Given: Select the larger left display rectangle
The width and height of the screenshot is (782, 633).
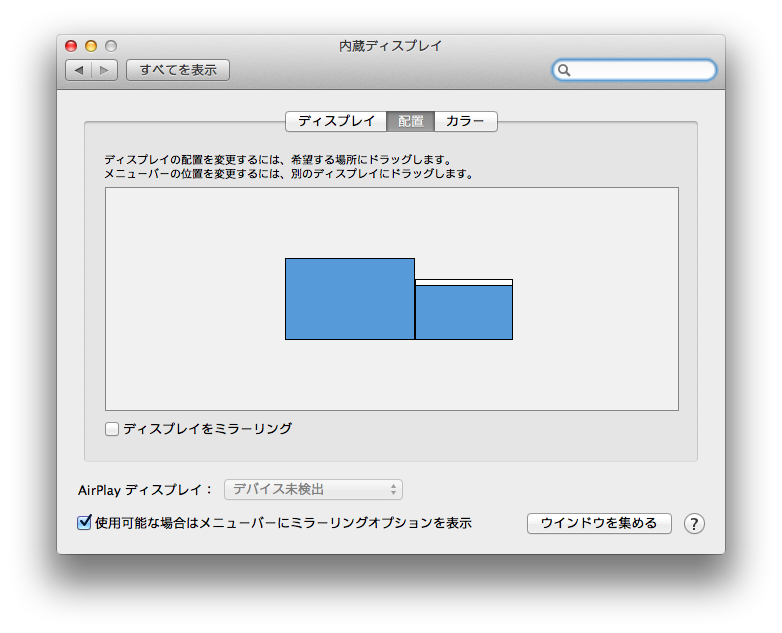Looking at the screenshot, I should [x=350, y=299].
